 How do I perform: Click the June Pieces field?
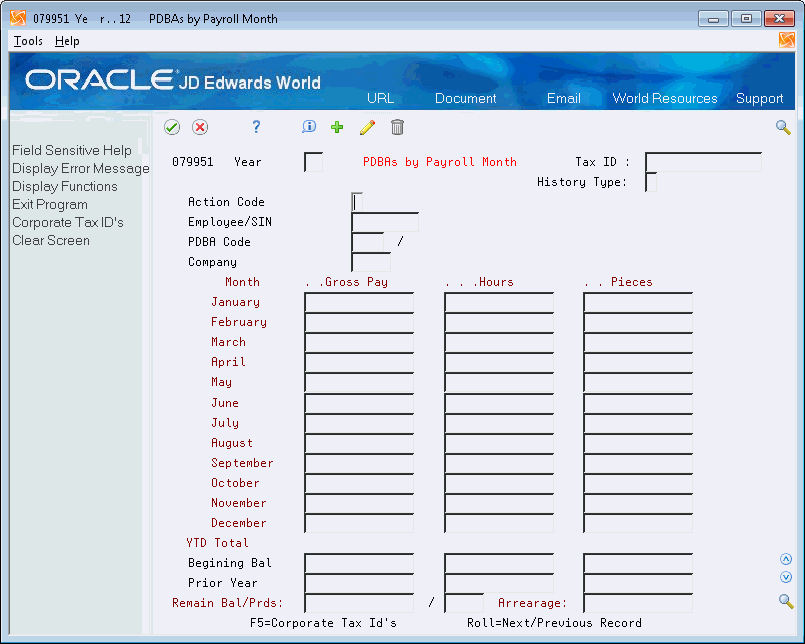click(x=638, y=403)
